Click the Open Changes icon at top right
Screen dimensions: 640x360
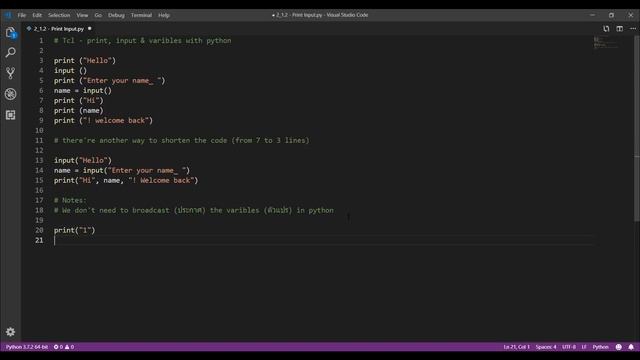(x=606, y=29)
